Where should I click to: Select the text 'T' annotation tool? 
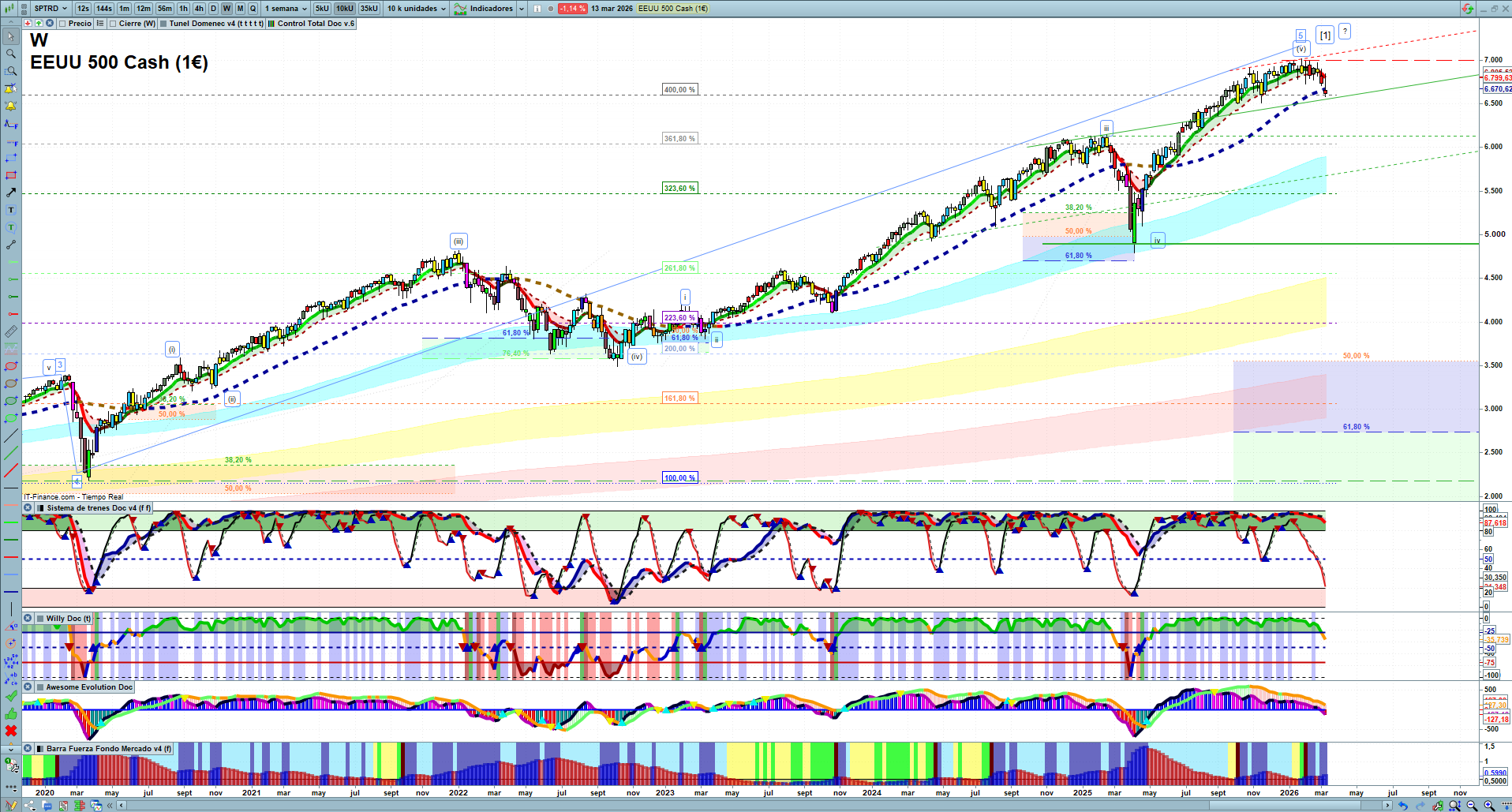[x=11, y=210]
